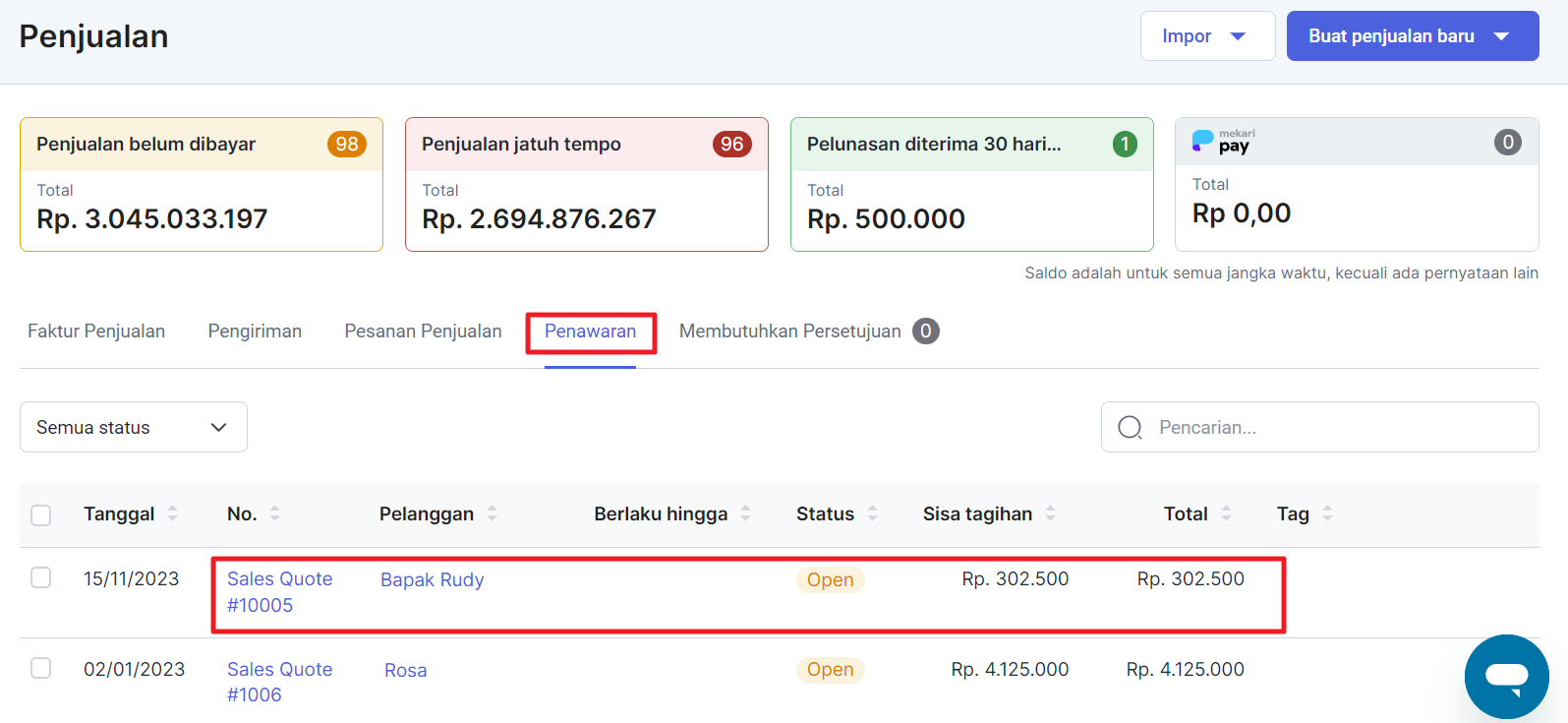The width and height of the screenshot is (1568, 723).
Task: Check the box for the 15/11/2023 row
Action: pyautogui.click(x=41, y=577)
